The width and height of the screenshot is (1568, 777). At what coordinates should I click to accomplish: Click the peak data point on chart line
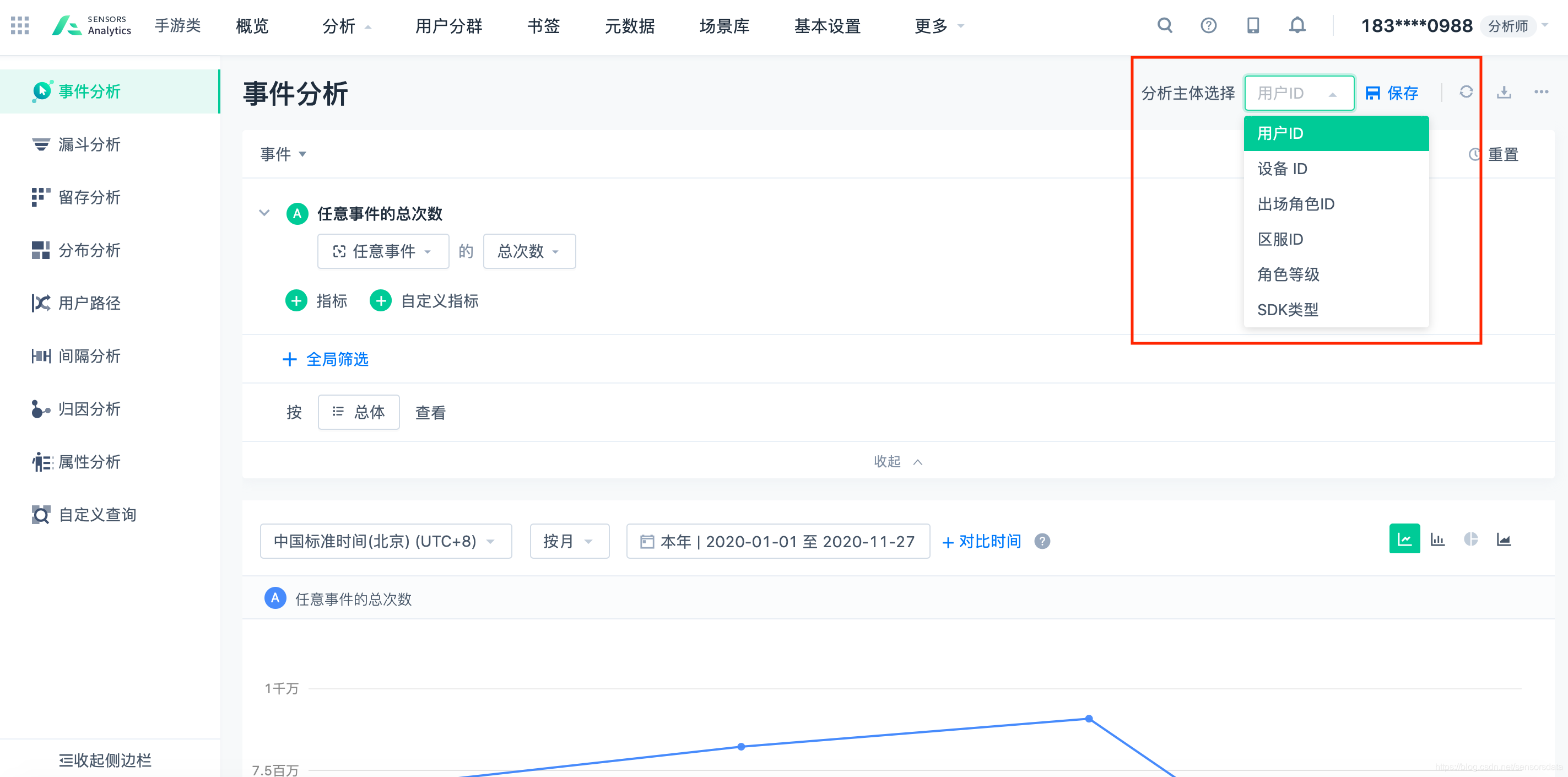click(1089, 719)
